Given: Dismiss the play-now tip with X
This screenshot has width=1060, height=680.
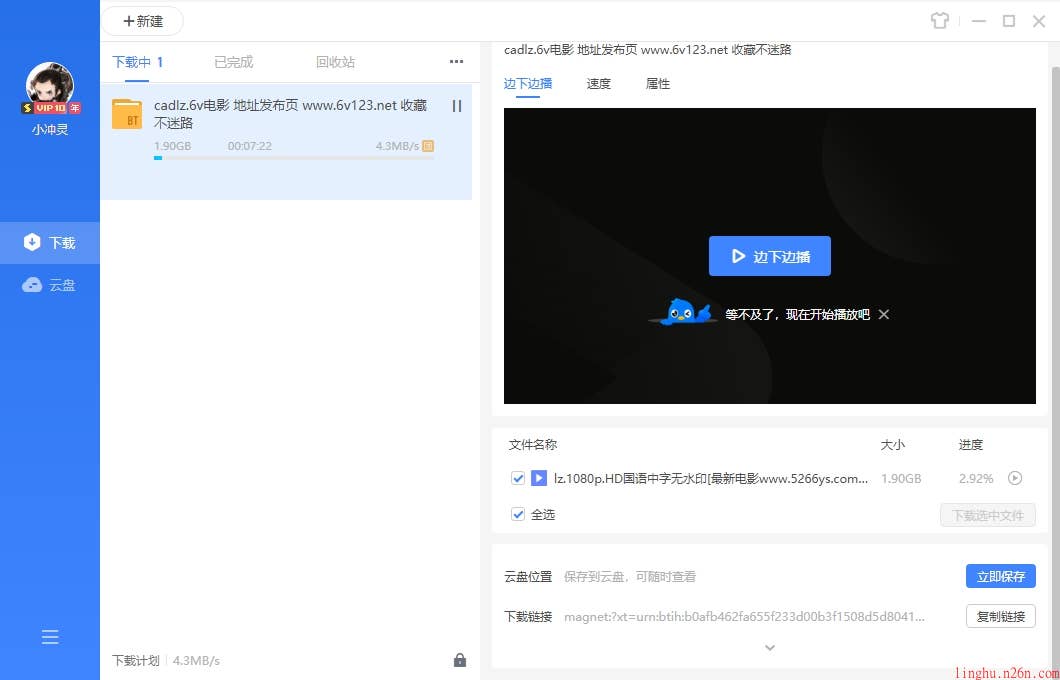Looking at the screenshot, I should click(884, 314).
